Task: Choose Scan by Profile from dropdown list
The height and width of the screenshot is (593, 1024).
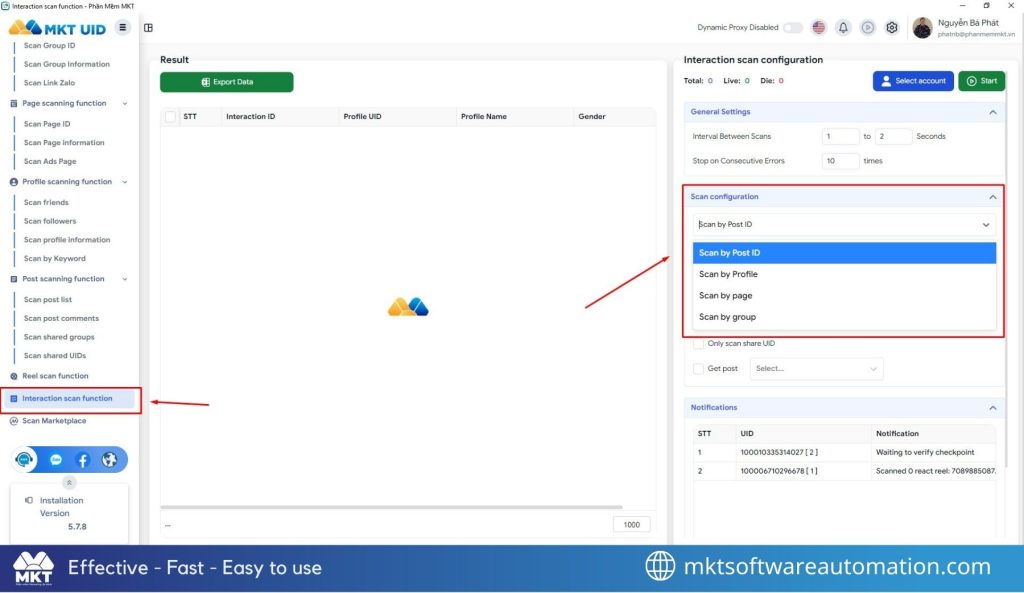Action: coord(728,274)
